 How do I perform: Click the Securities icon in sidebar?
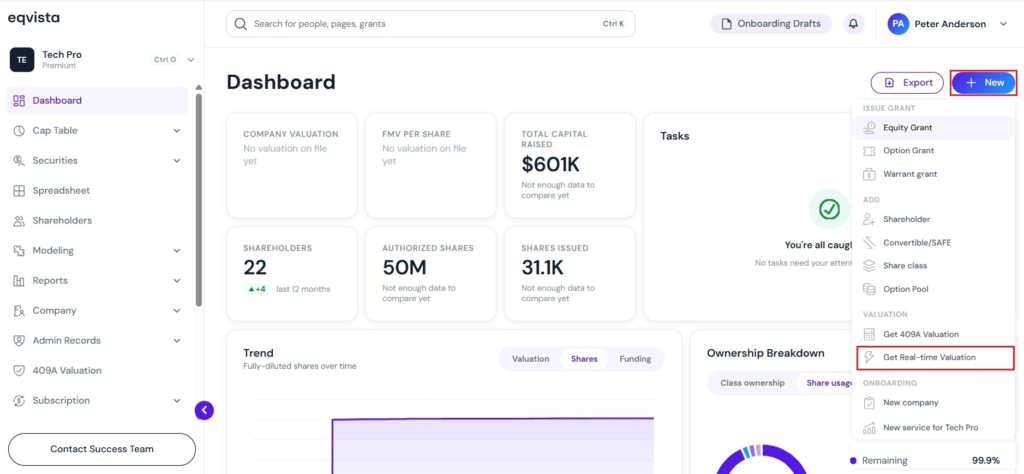pyautogui.click(x=19, y=161)
